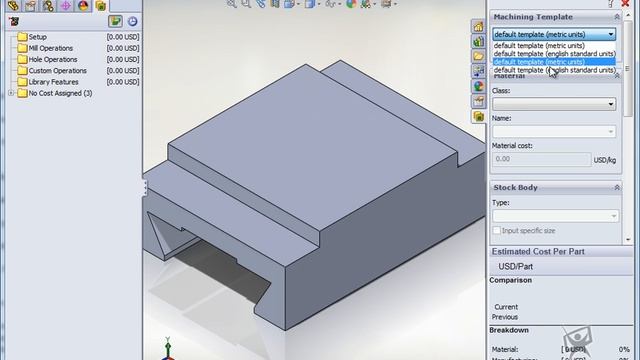Click the help question mark in Costing pane
Screen dimensions: 640x360
611,4
